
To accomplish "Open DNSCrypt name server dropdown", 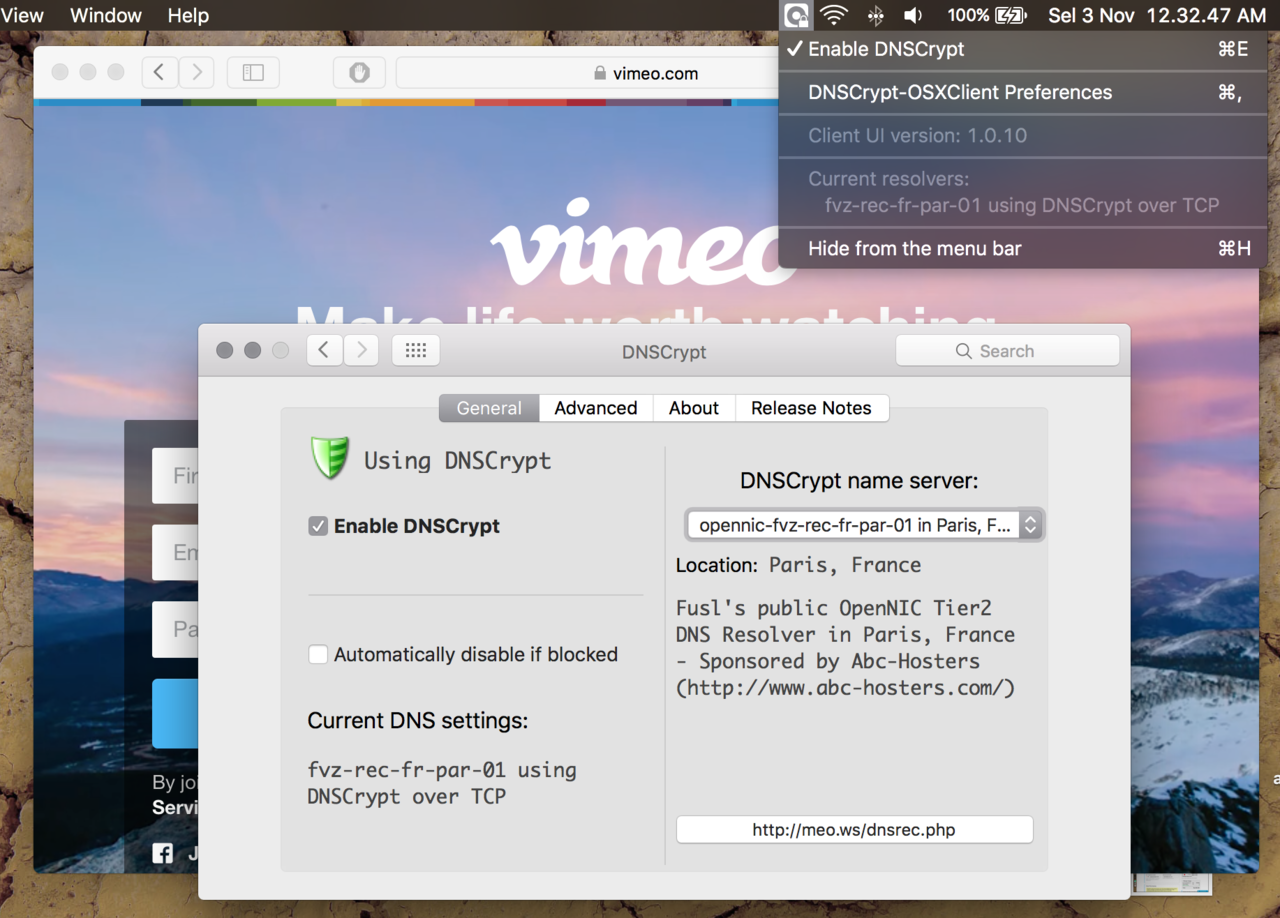I will pyautogui.click(x=865, y=525).
